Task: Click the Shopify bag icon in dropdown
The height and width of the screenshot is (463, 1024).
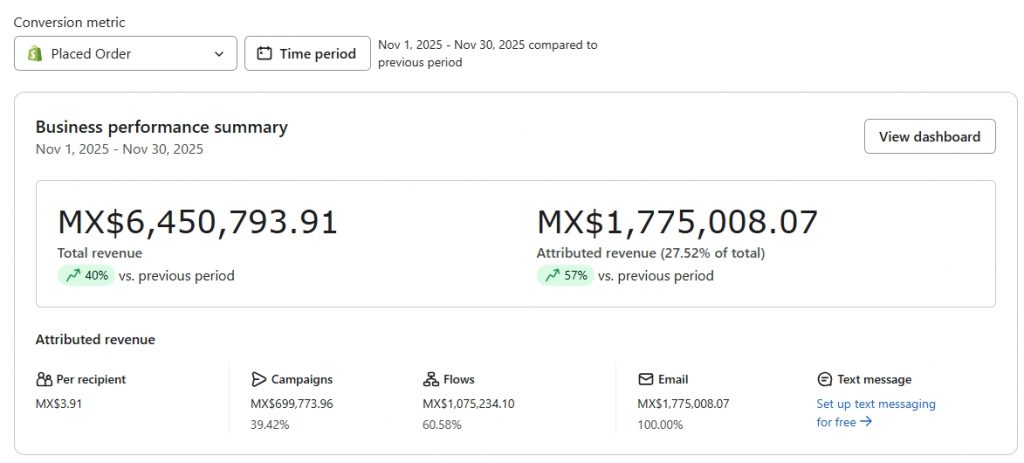Action: tap(35, 54)
